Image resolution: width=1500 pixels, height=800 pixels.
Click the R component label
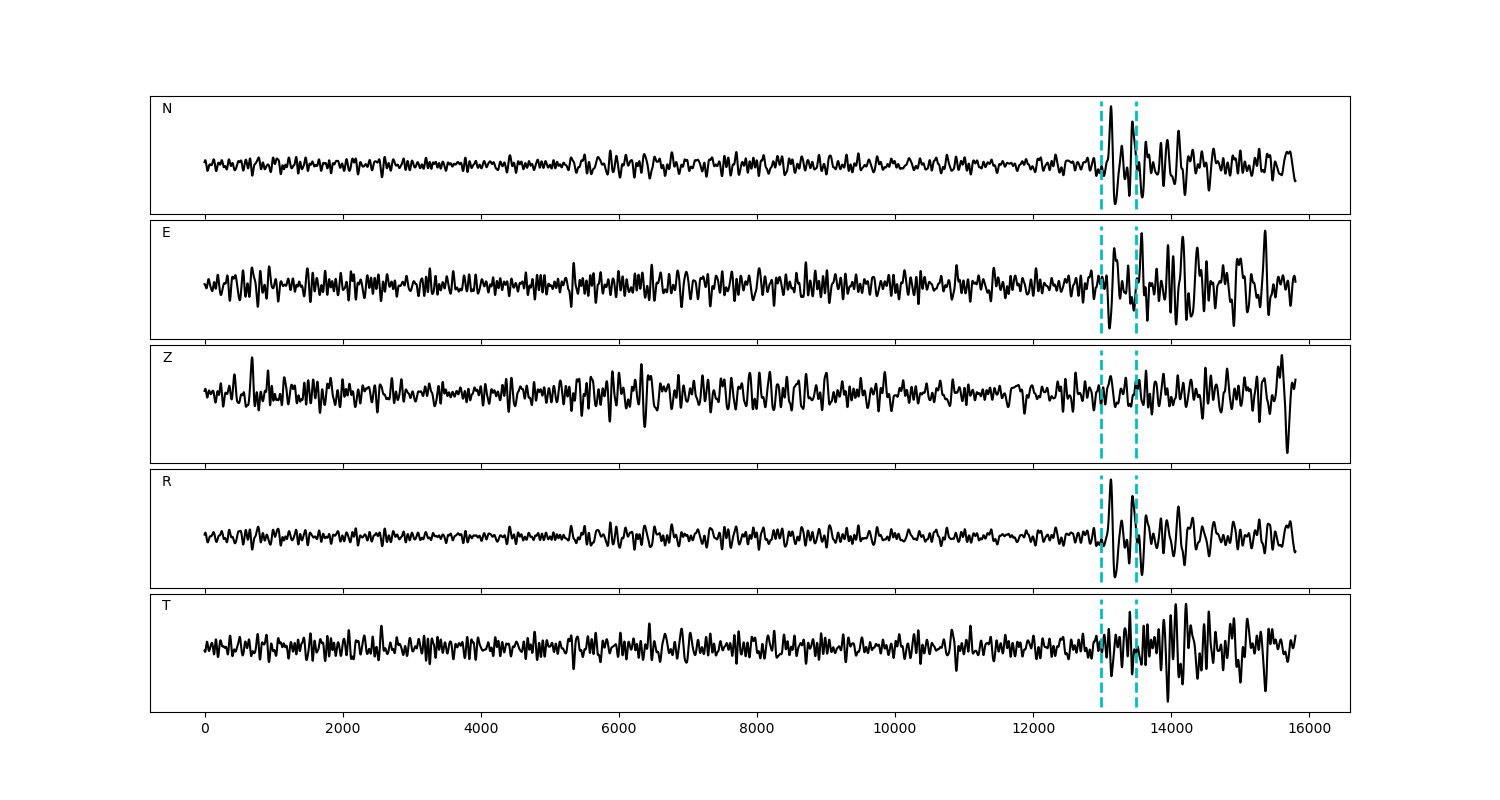167,482
